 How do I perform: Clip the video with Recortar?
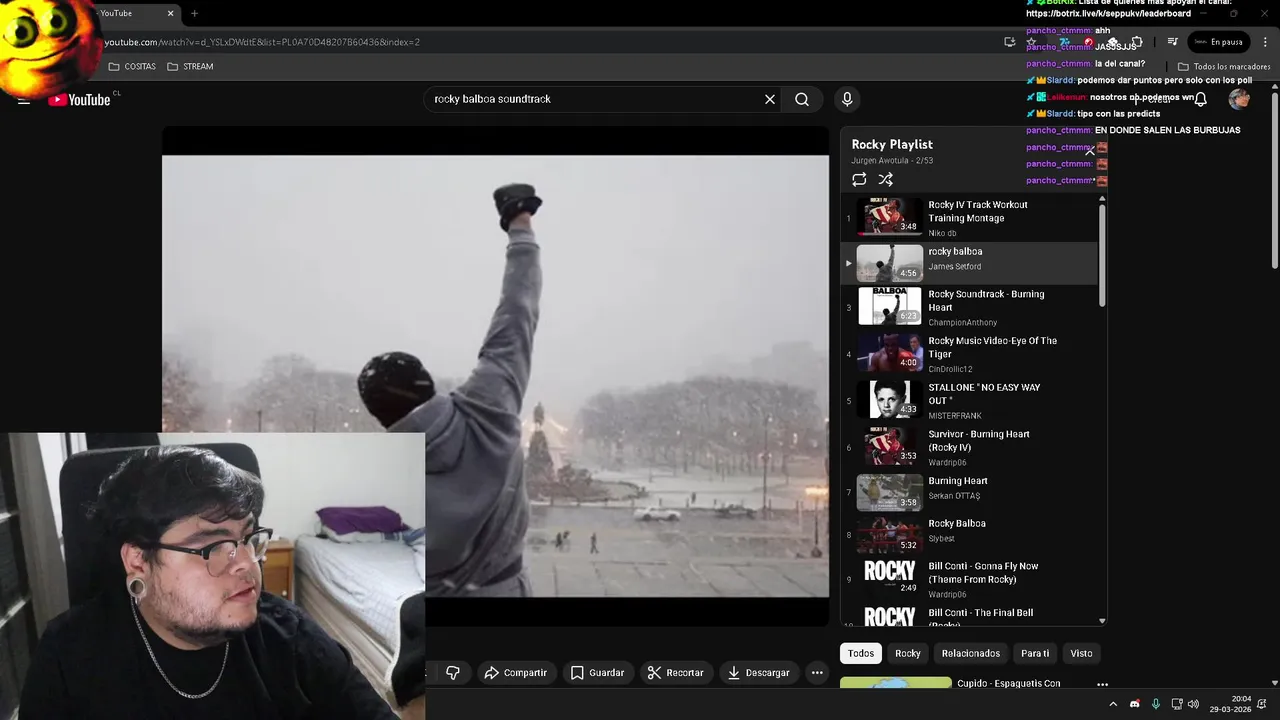tap(675, 673)
